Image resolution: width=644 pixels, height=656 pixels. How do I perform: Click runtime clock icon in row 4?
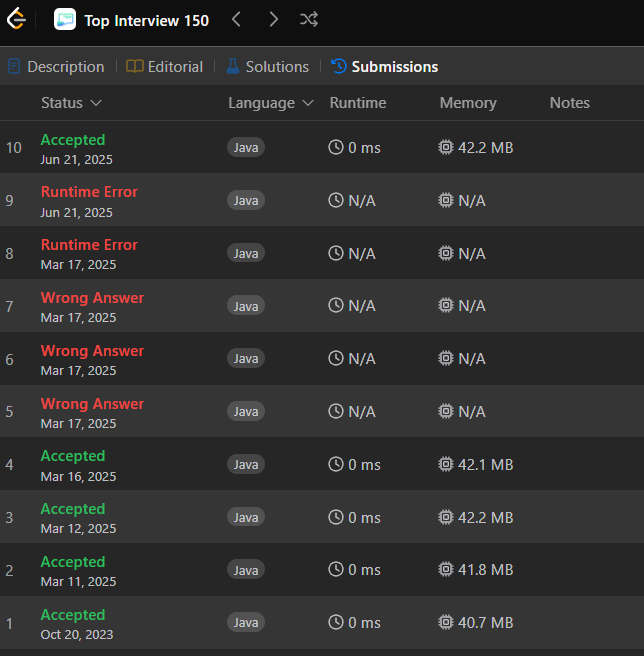coord(336,464)
